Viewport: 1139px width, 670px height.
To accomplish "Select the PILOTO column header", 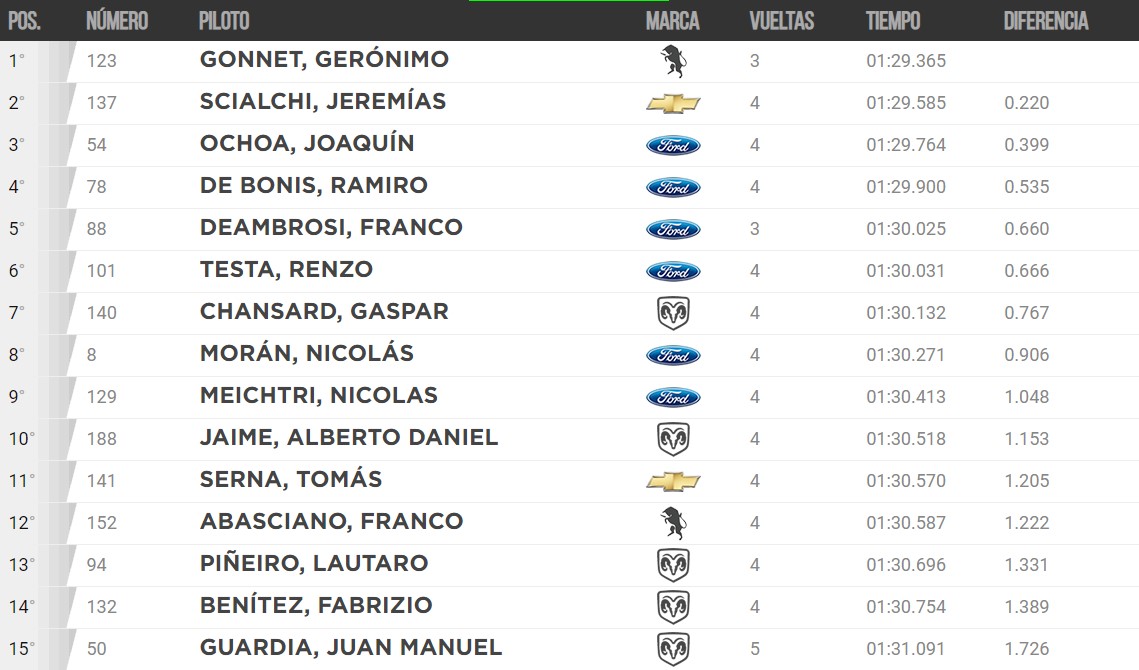I will (x=224, y=21).
